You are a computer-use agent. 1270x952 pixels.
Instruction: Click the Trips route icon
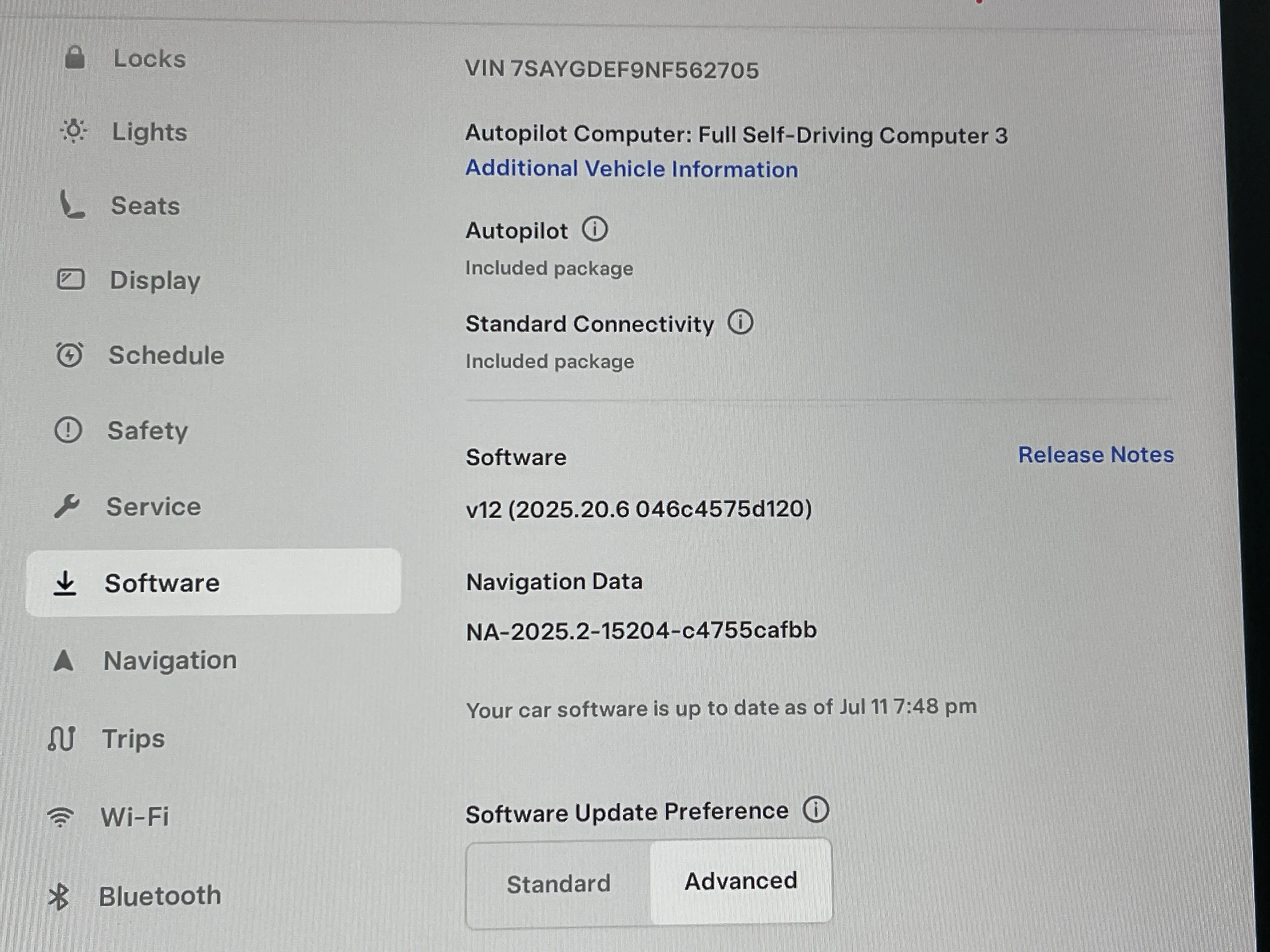61,739
